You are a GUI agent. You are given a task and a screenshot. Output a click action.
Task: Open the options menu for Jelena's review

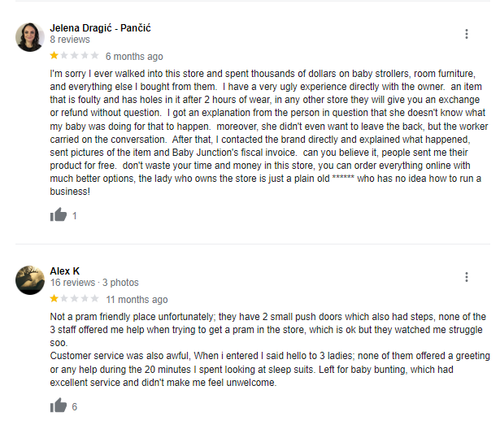click(466, 34)
